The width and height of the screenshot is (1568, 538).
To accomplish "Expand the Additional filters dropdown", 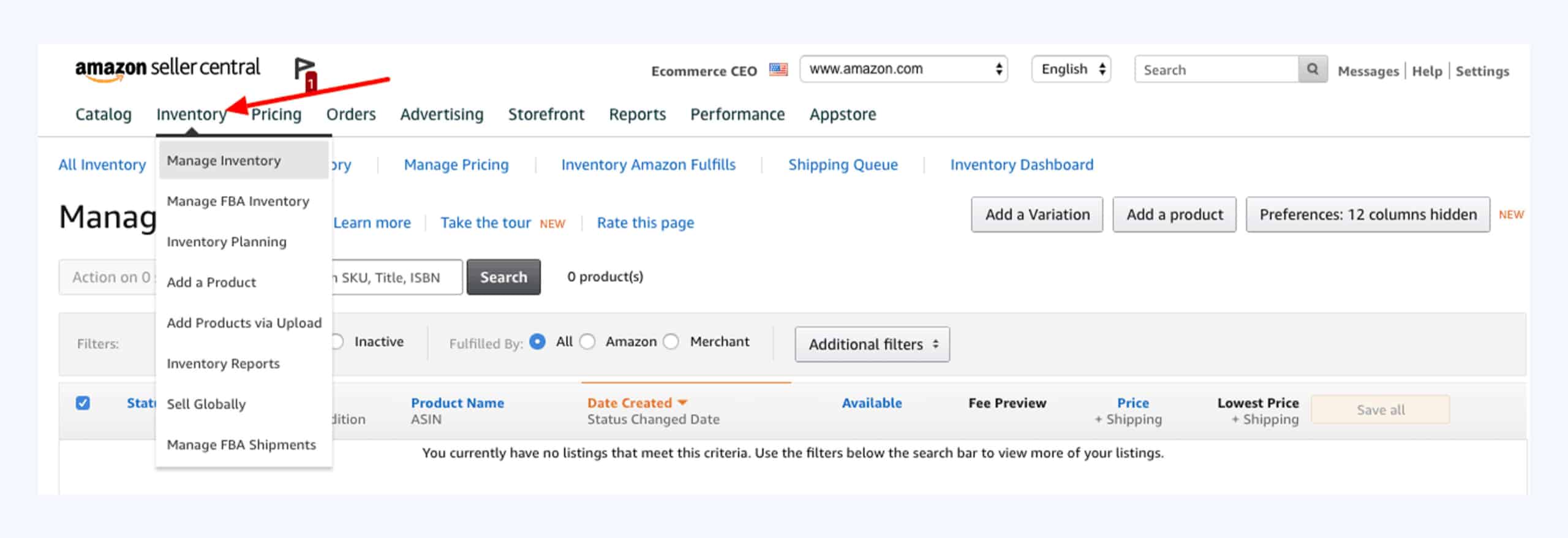I will 872,344.
